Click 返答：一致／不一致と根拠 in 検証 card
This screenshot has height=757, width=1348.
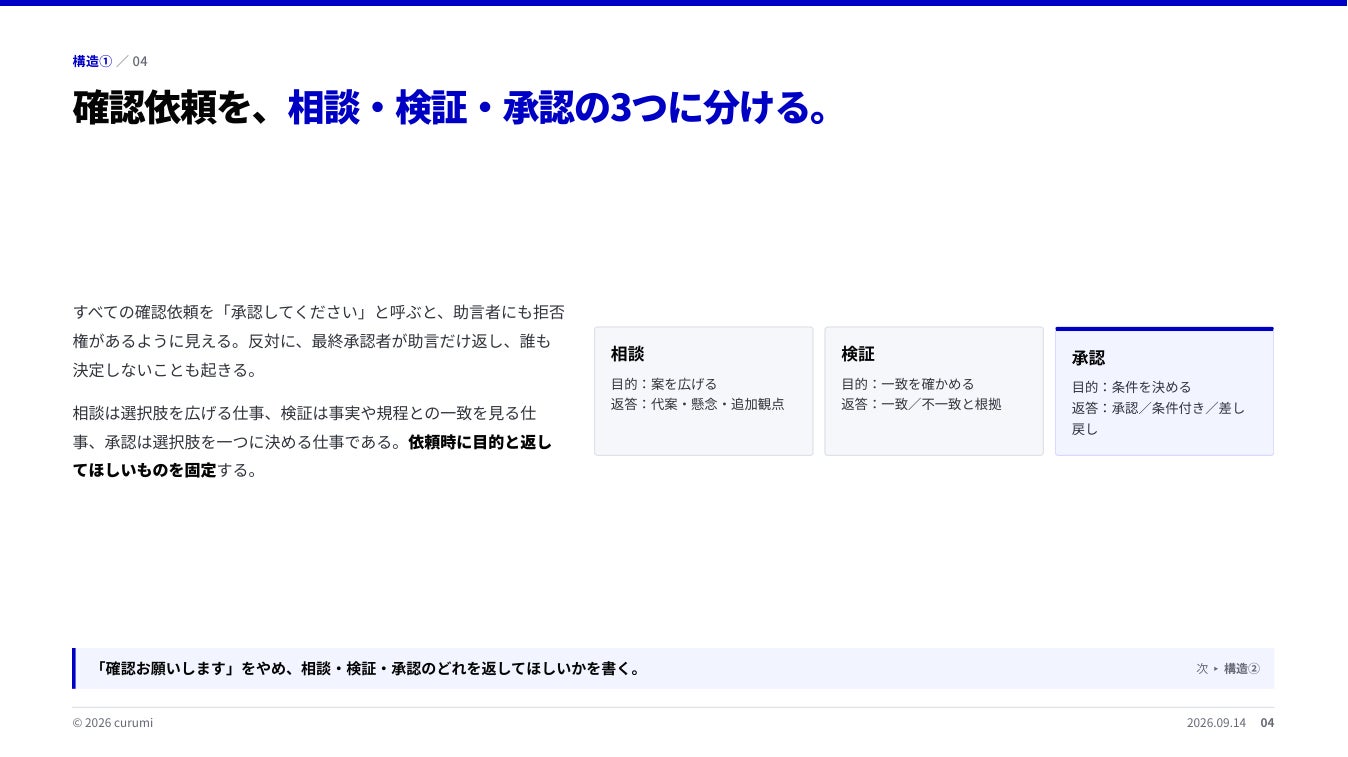(921, 404)
